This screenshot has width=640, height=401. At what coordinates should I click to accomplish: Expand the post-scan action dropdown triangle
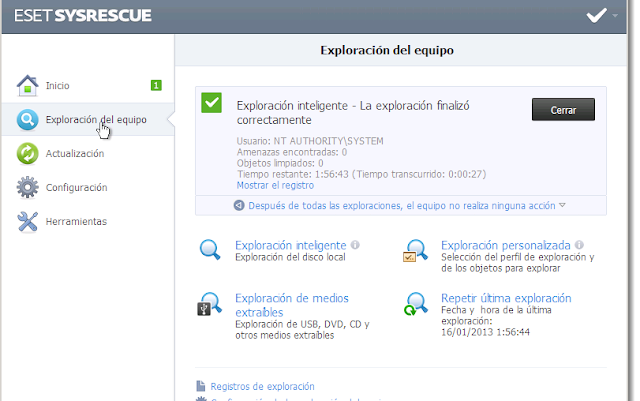tap(562, 205)
